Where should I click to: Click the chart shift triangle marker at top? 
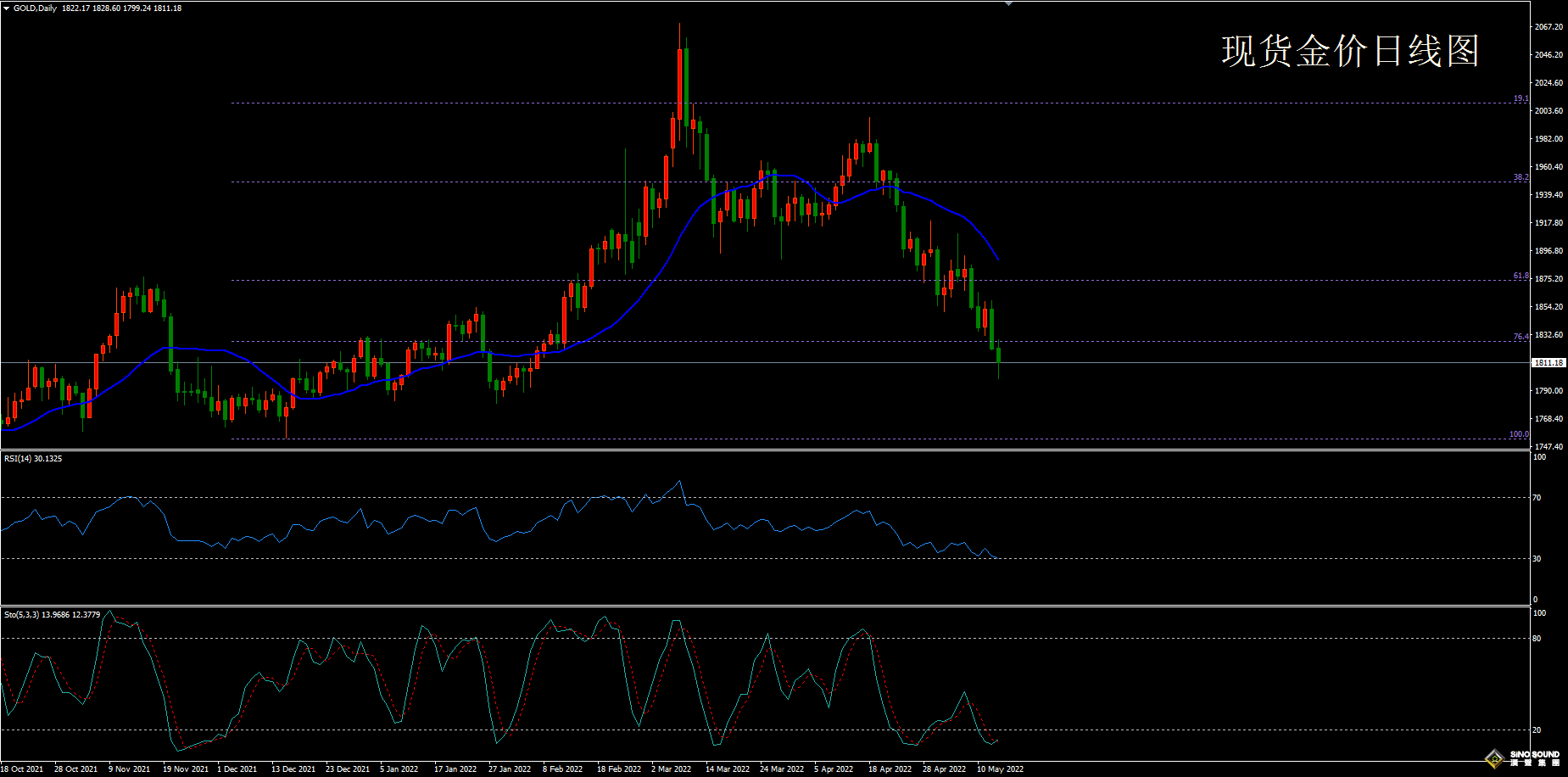(x=1008, y=4)
